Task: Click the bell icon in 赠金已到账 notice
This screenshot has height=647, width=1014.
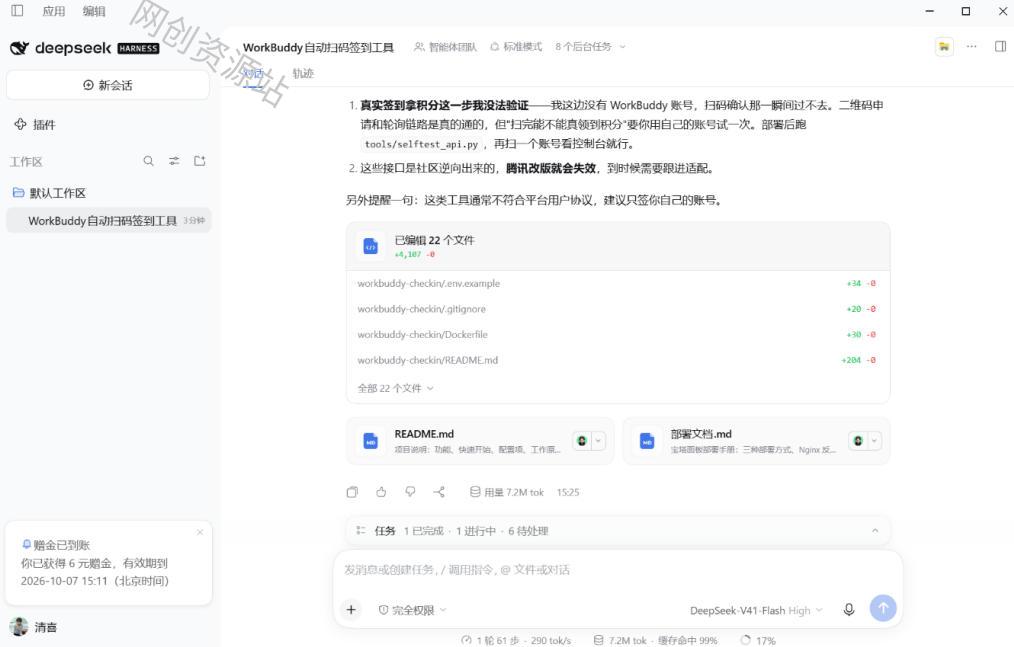Action: pyautogui.click(x=27, y=545)
